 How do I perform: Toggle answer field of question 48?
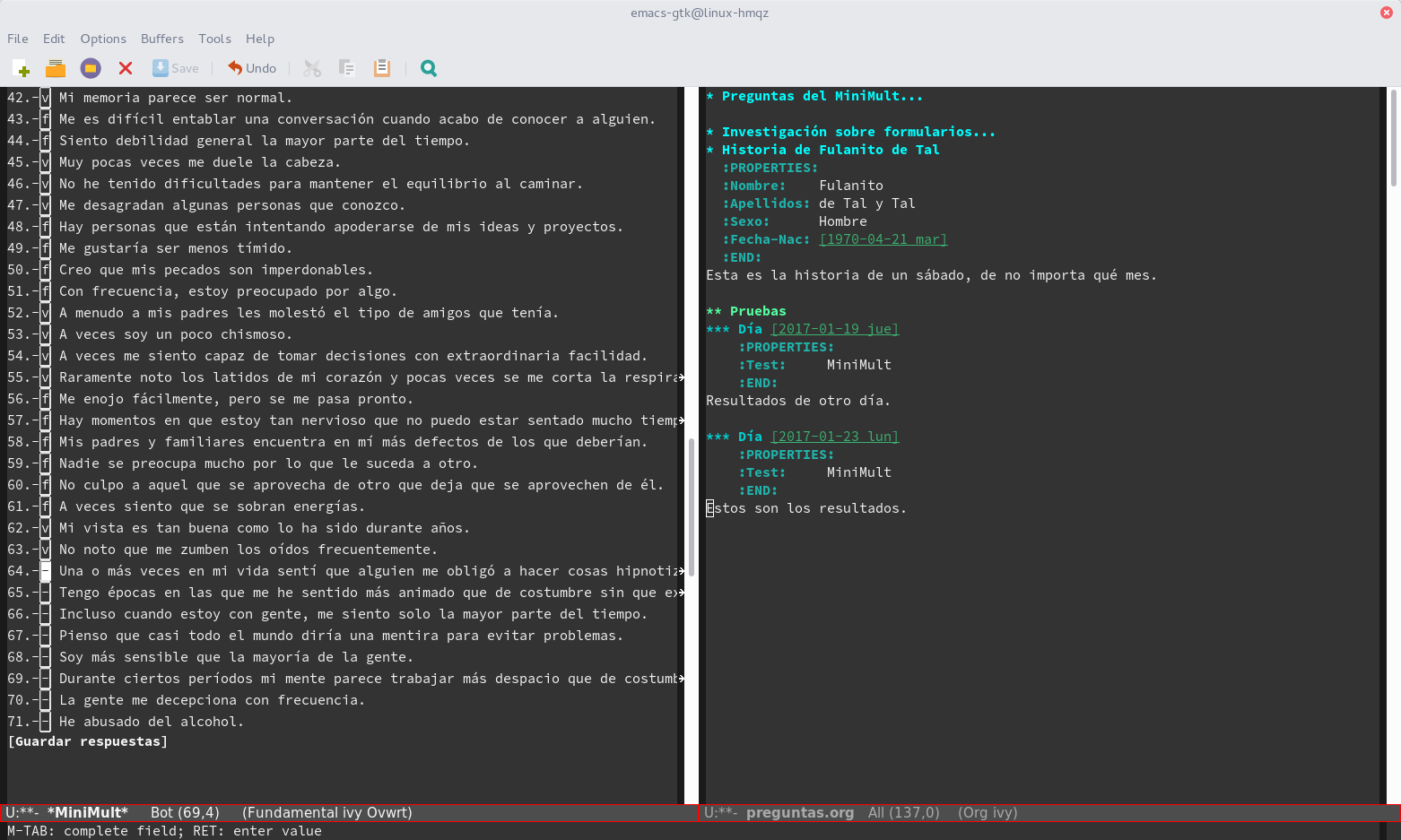45,227
